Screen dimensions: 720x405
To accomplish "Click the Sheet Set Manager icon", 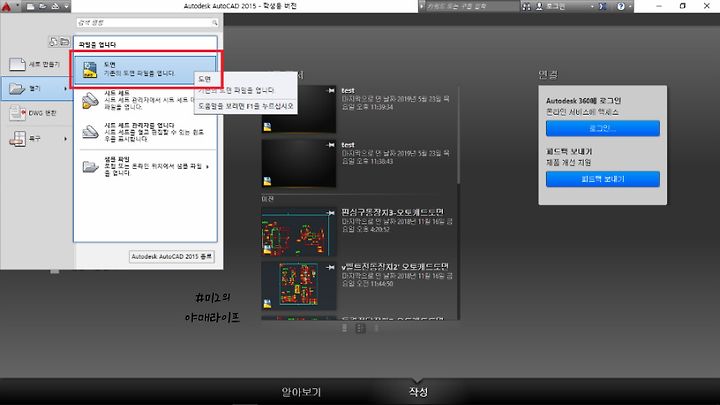I will (90, 132).
